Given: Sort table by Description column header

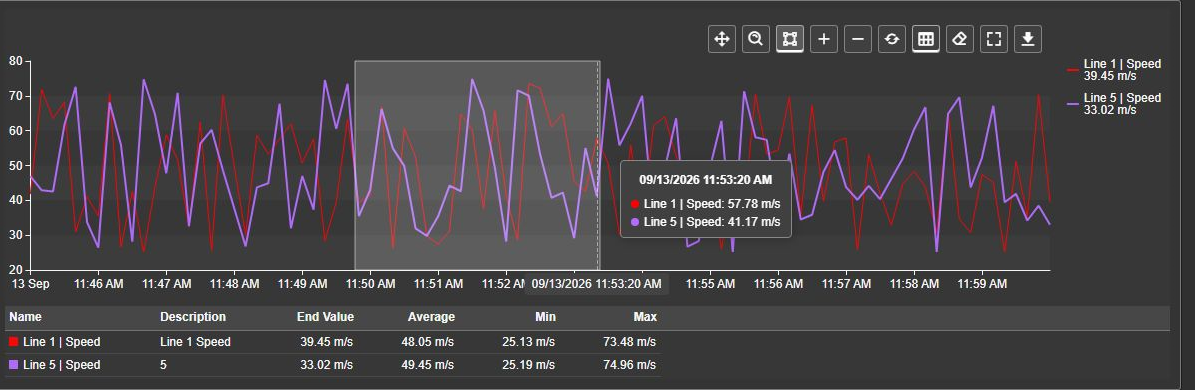Looking at the screenshot, I should (x=193, y=317).
